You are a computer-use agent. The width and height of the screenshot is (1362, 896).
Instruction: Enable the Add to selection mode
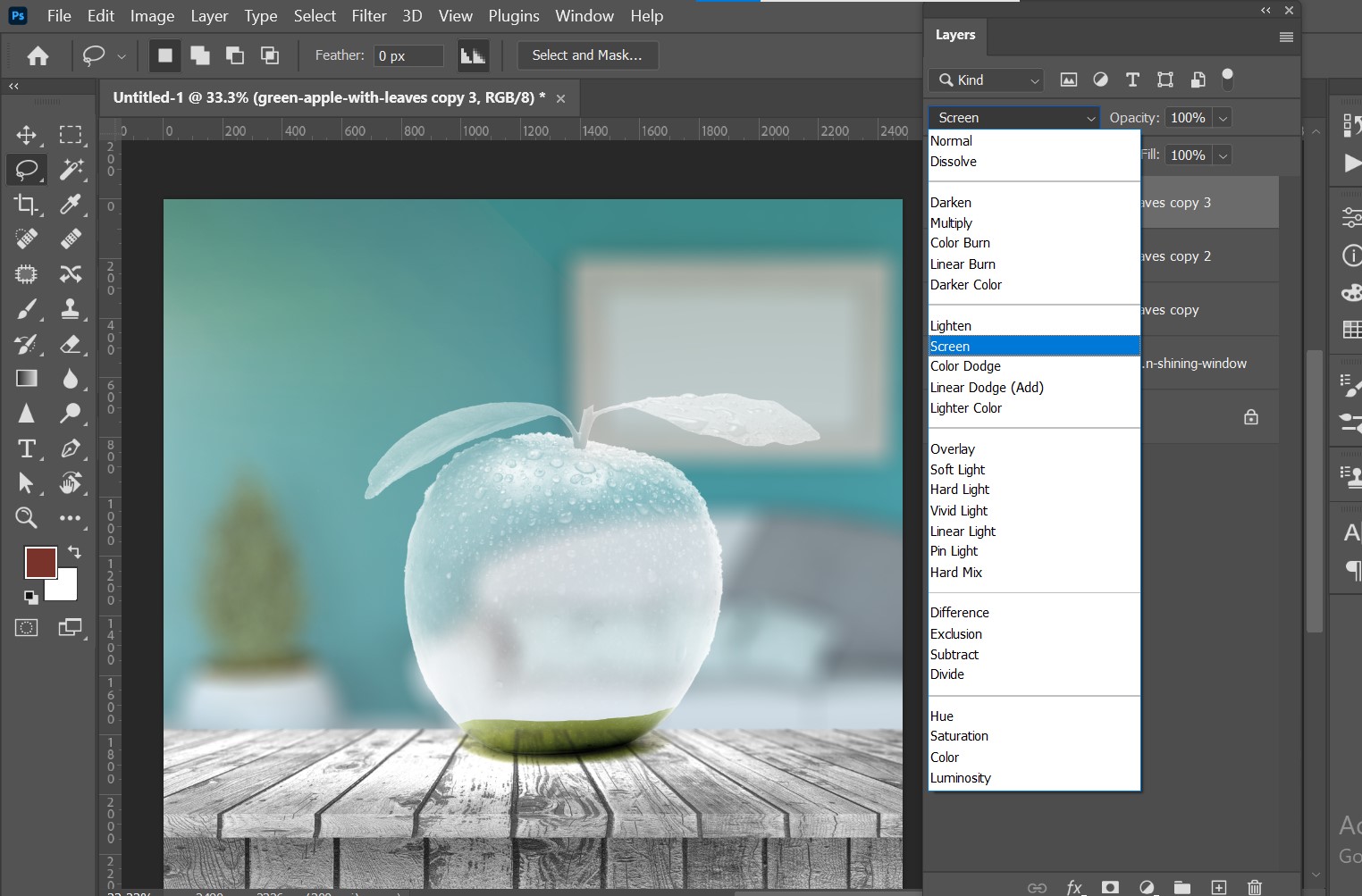(x=200, y=55)
